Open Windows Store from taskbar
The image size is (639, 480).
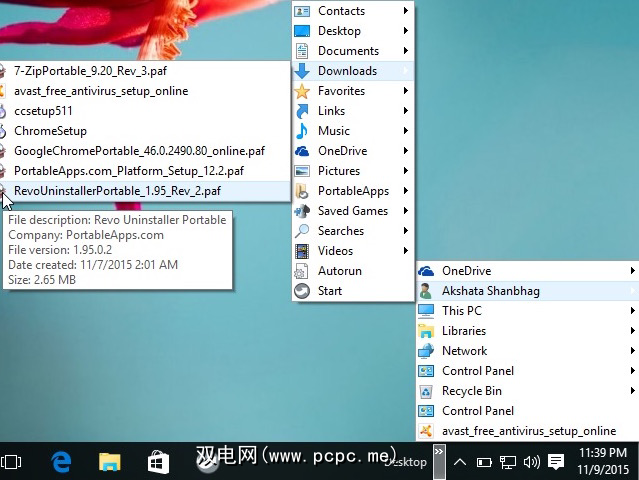click(x=158, y=462)
